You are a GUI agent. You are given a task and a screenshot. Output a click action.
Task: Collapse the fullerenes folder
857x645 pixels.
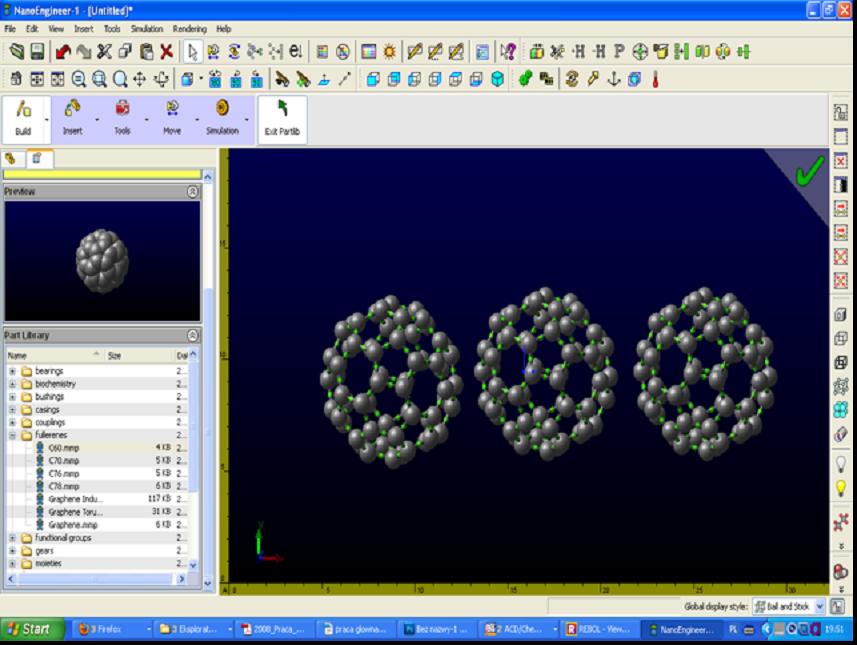point(12,435)
